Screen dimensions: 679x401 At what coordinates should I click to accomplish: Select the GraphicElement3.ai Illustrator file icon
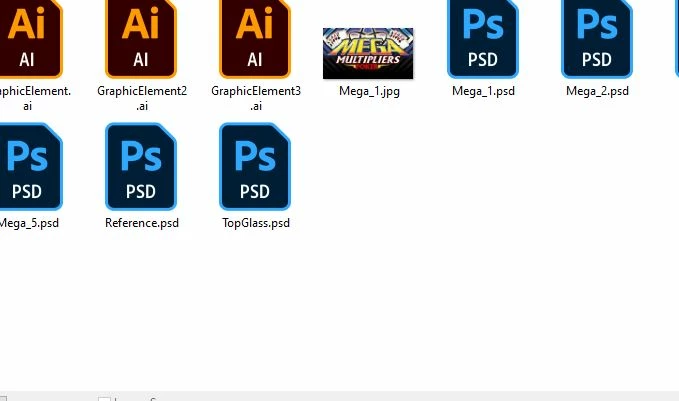click(x=255, y=39)
